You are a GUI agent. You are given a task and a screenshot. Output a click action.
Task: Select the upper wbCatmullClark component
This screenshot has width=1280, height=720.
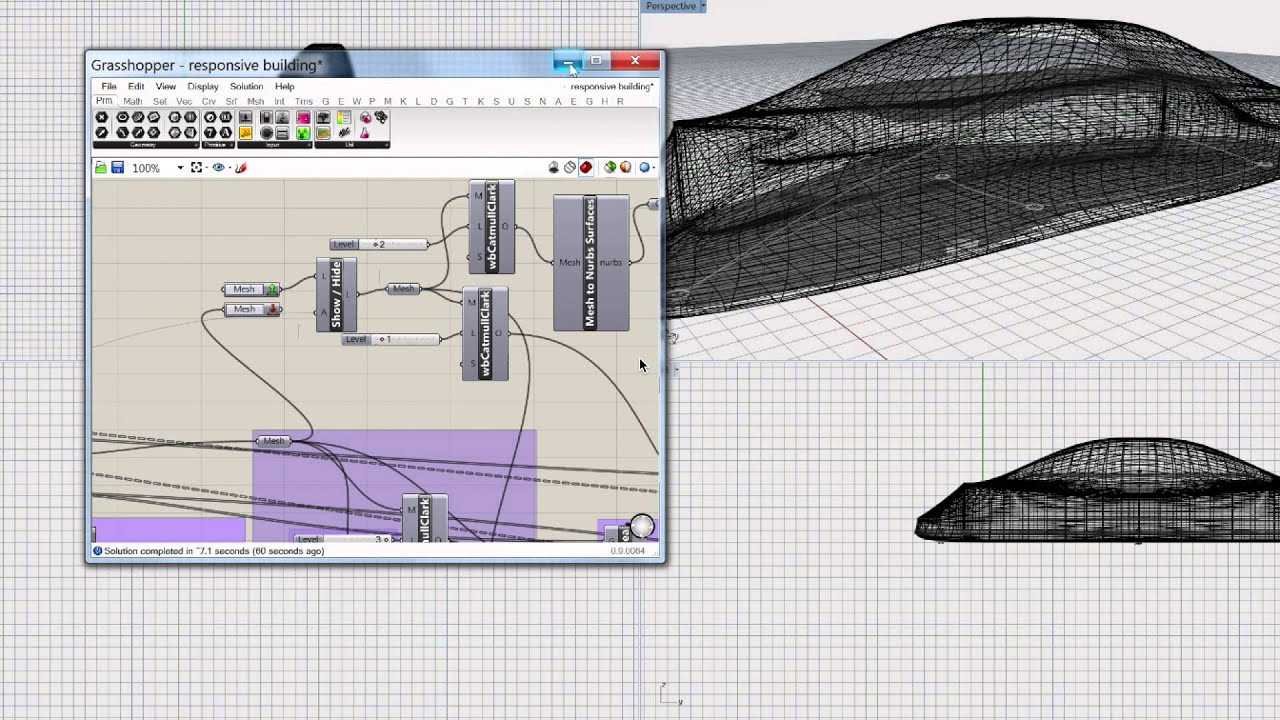tap(492, 228)
